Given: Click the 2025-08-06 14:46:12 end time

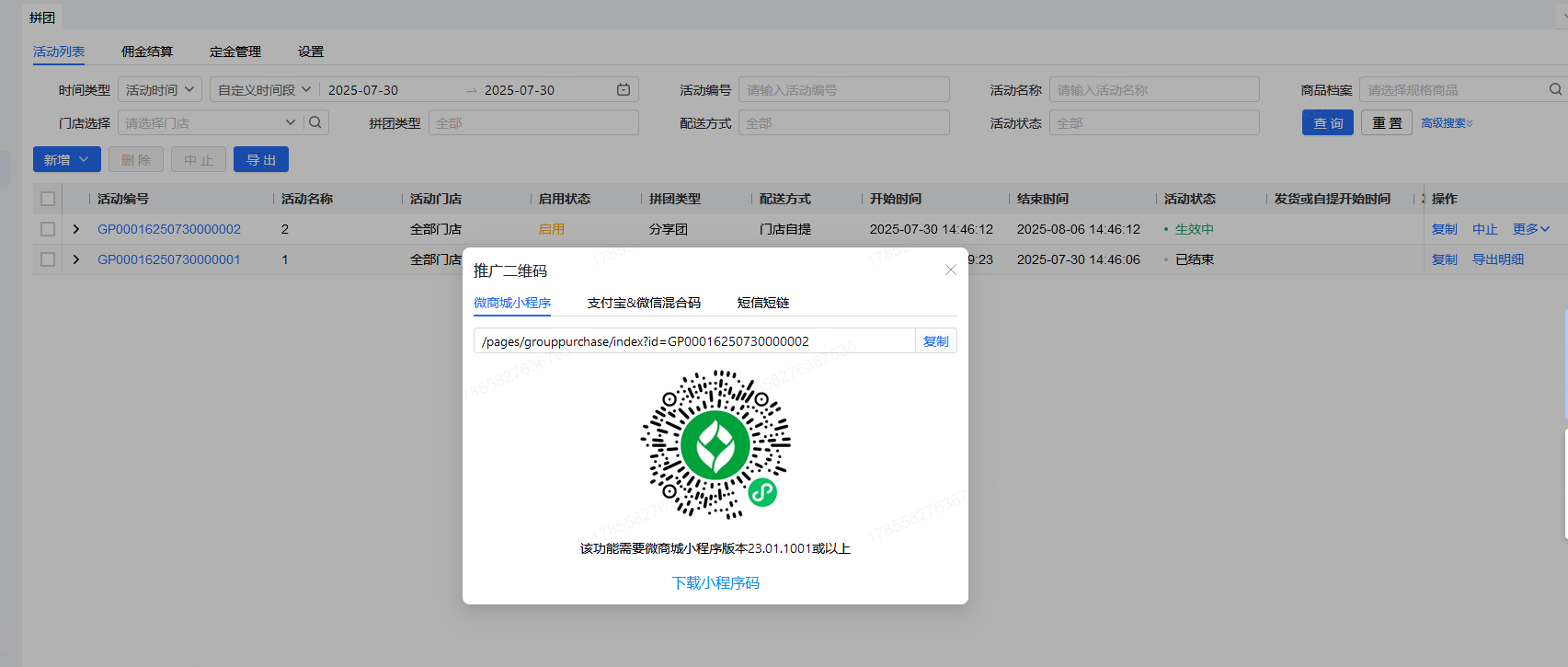Looking at the screenshot, I should tap(1079, 229).
